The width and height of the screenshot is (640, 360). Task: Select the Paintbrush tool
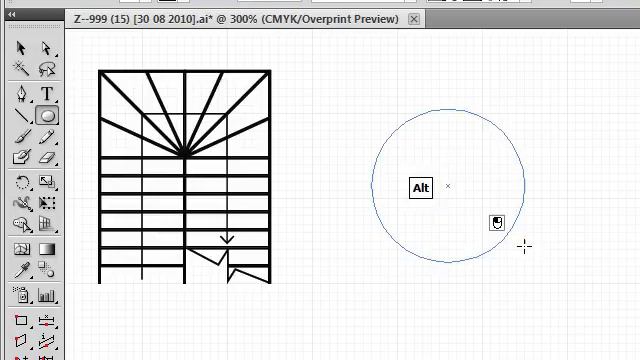coord(22,137)
